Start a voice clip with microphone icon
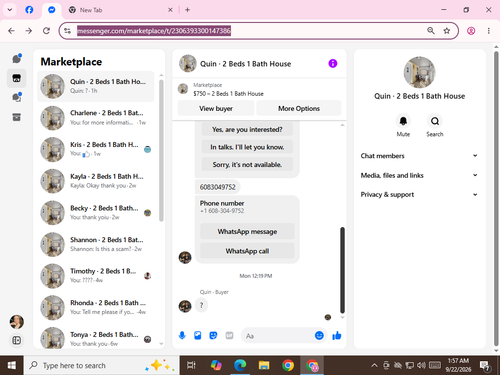 182,335
